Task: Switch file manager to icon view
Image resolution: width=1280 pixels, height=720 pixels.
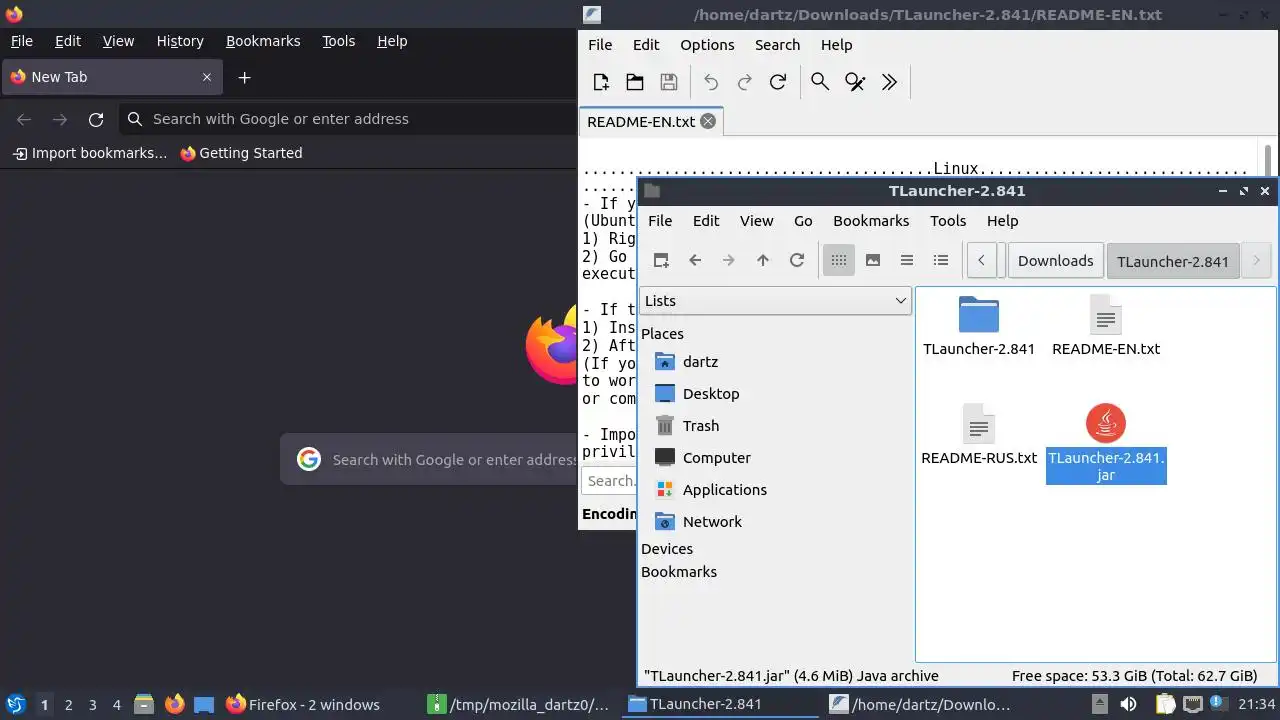Action: click(839, 260)
